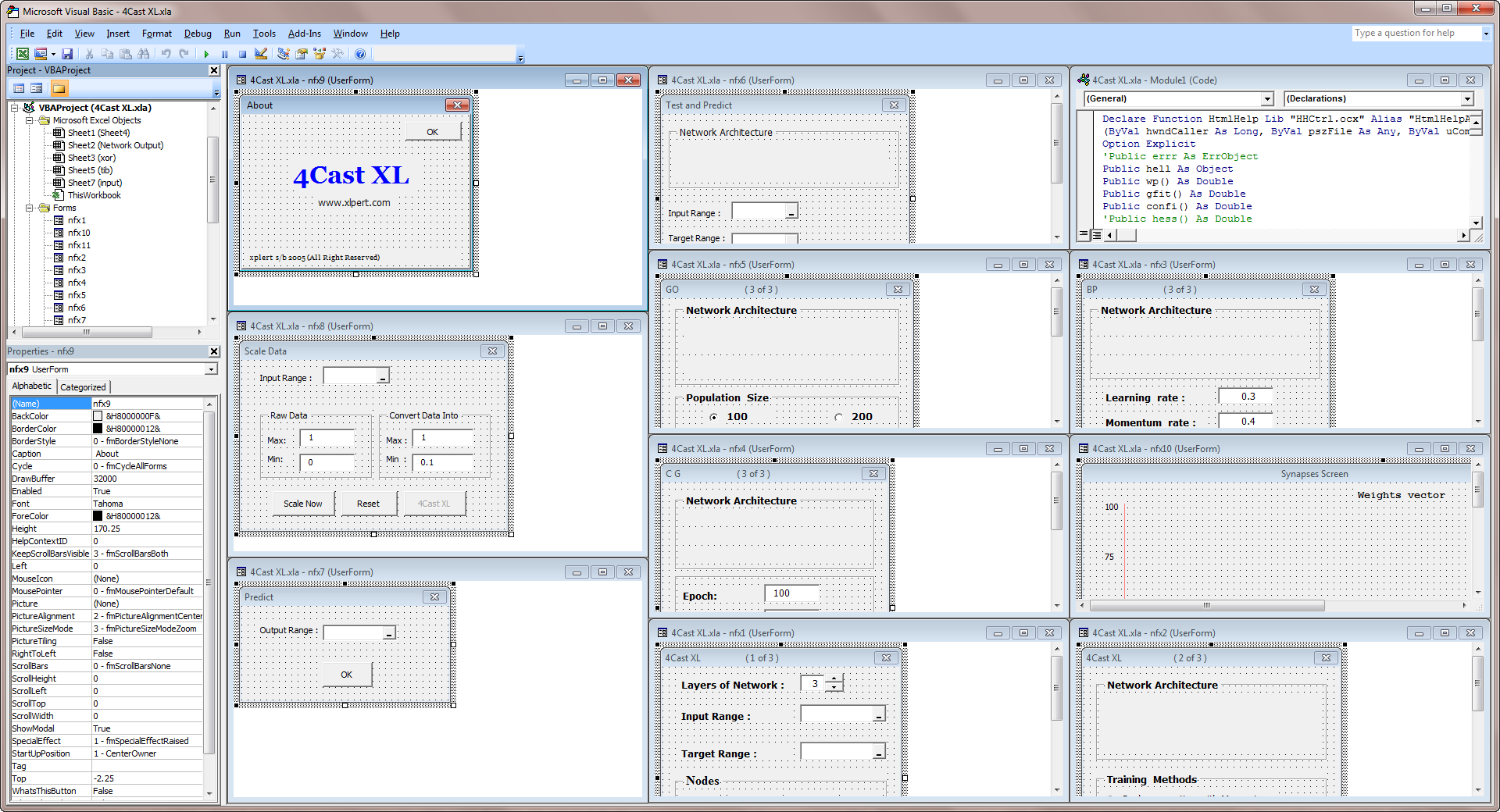Image resolution: width=1500 pixels, height=812 pixels.
Task: Click the 4Cast XL button on Scale Data form
Action: click(x=434, y=504)
